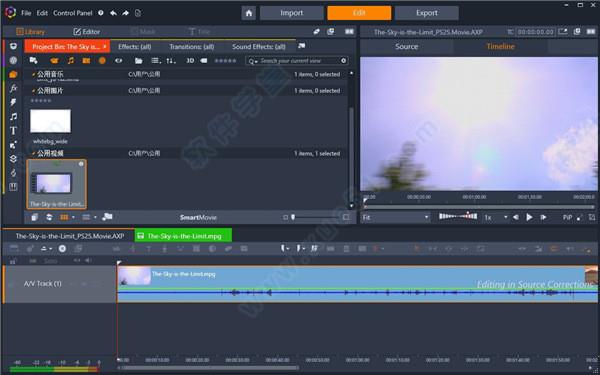Select the clip on A/V Track (1)

click(357, 284)
